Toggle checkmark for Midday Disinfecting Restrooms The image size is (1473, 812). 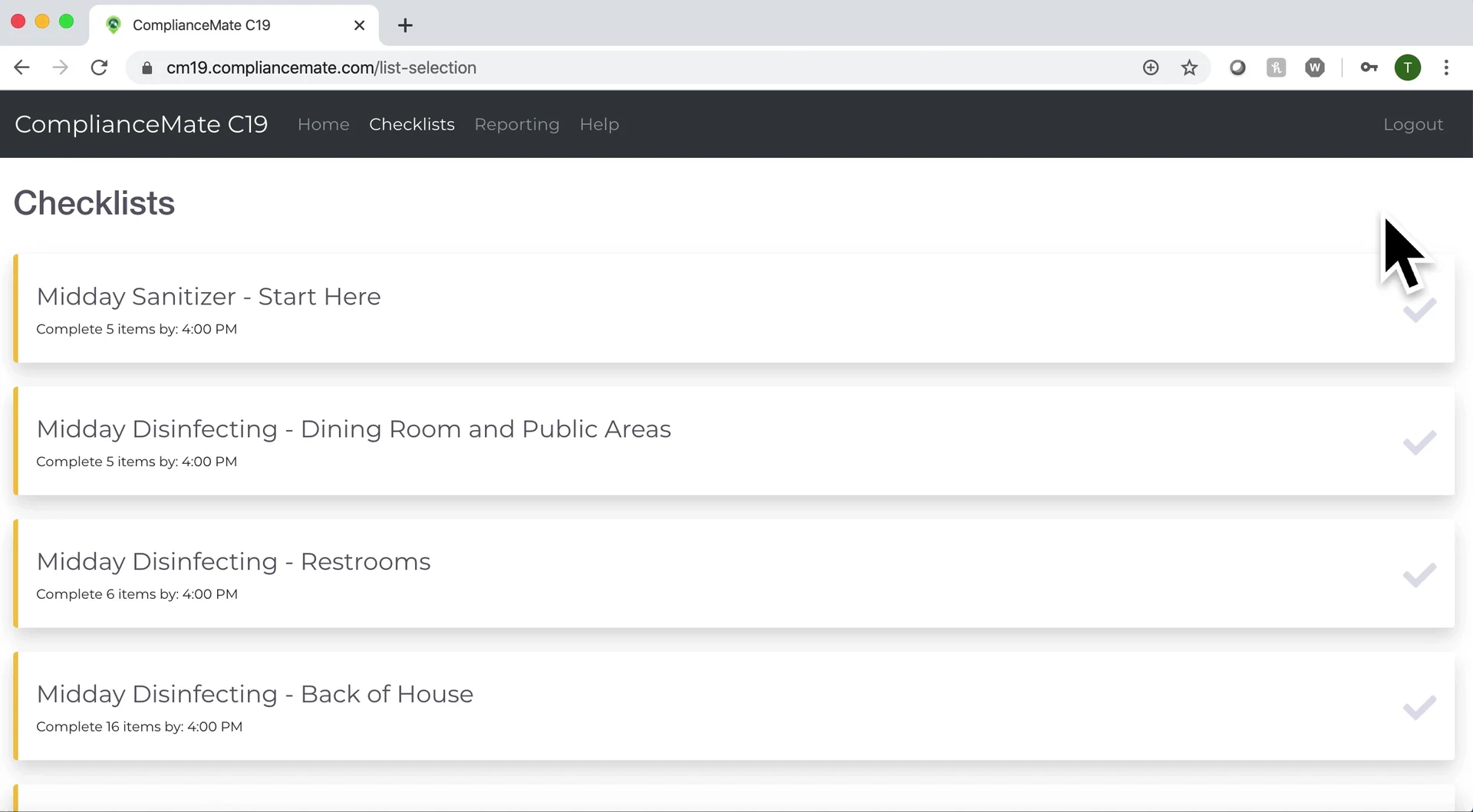point(1419,575)
